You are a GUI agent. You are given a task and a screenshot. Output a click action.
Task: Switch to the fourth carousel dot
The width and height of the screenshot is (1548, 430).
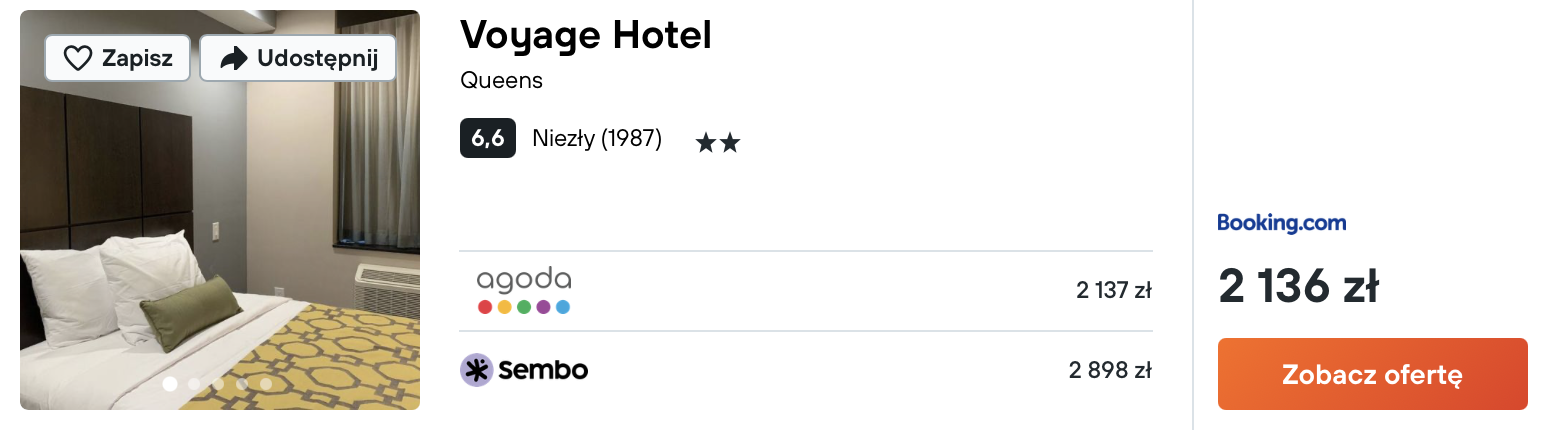242,383
